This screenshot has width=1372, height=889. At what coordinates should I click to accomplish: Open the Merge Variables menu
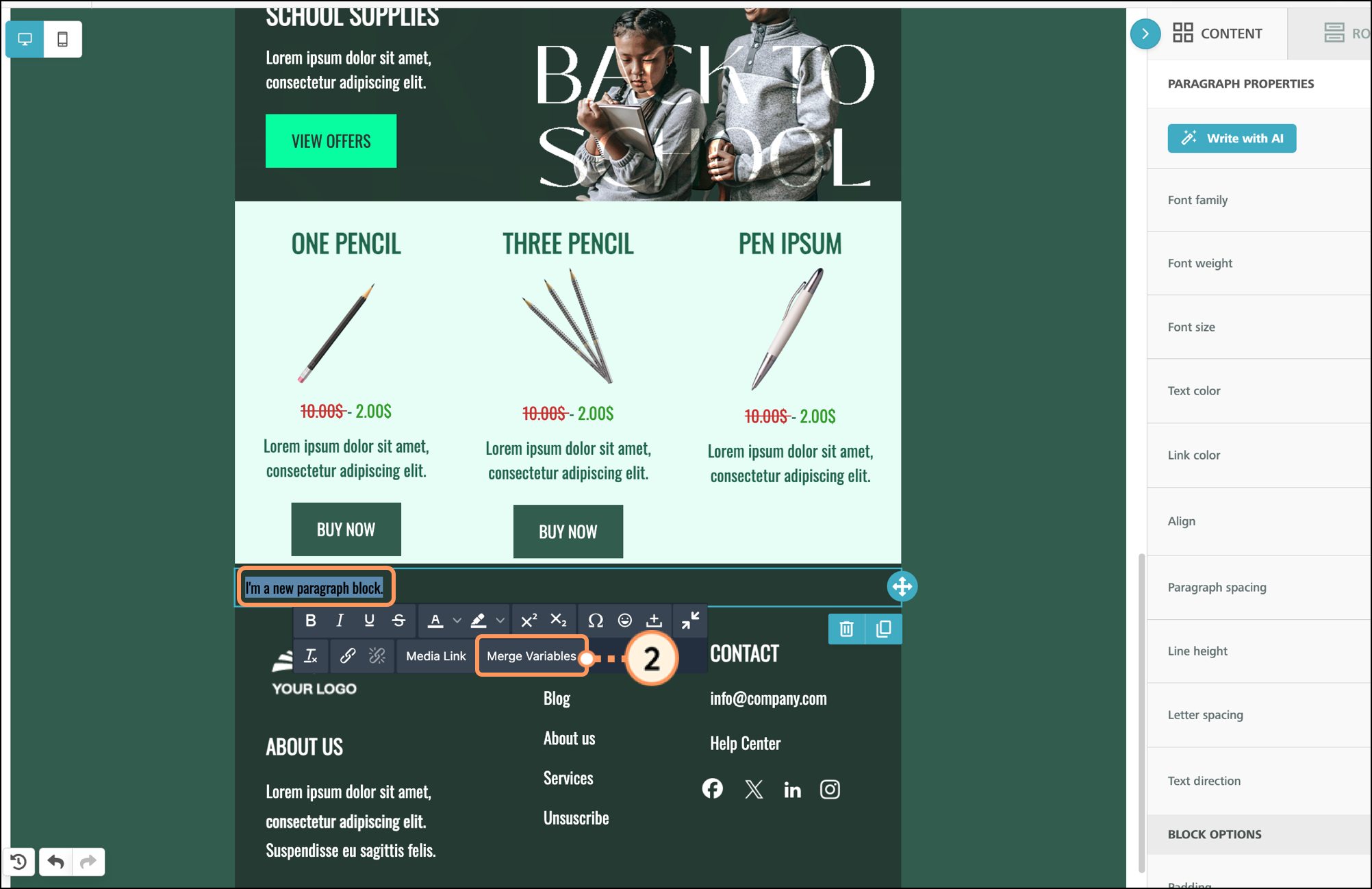point(531,656)
